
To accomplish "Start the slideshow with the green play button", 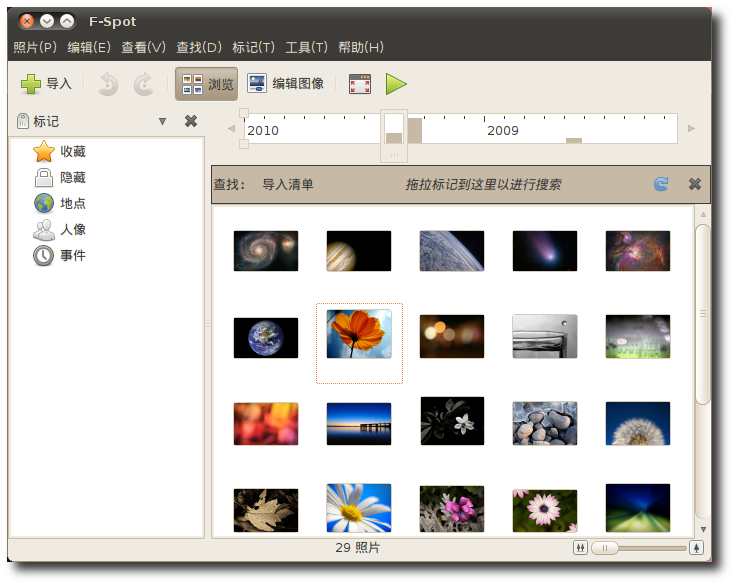I will coord(396,84).
